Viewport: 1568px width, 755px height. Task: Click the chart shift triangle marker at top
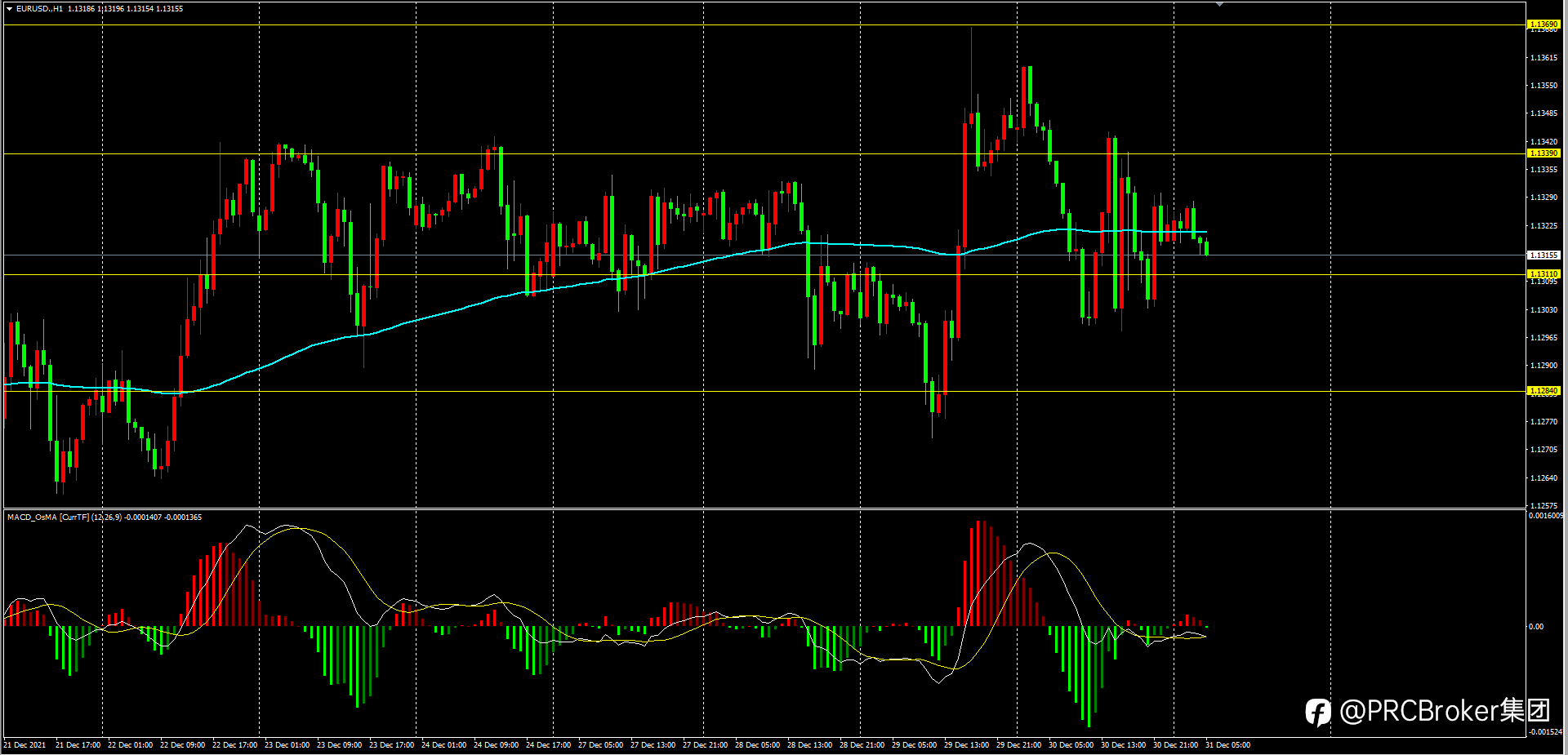1219,5
